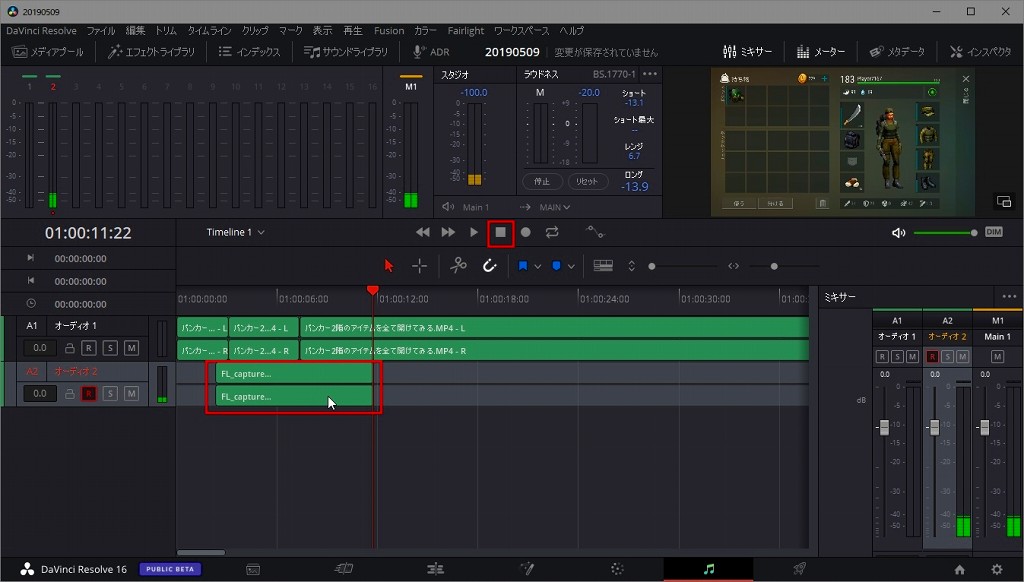1024x582 pixels.
Task: Click the Stop playback button
Action: pos(501,232)
